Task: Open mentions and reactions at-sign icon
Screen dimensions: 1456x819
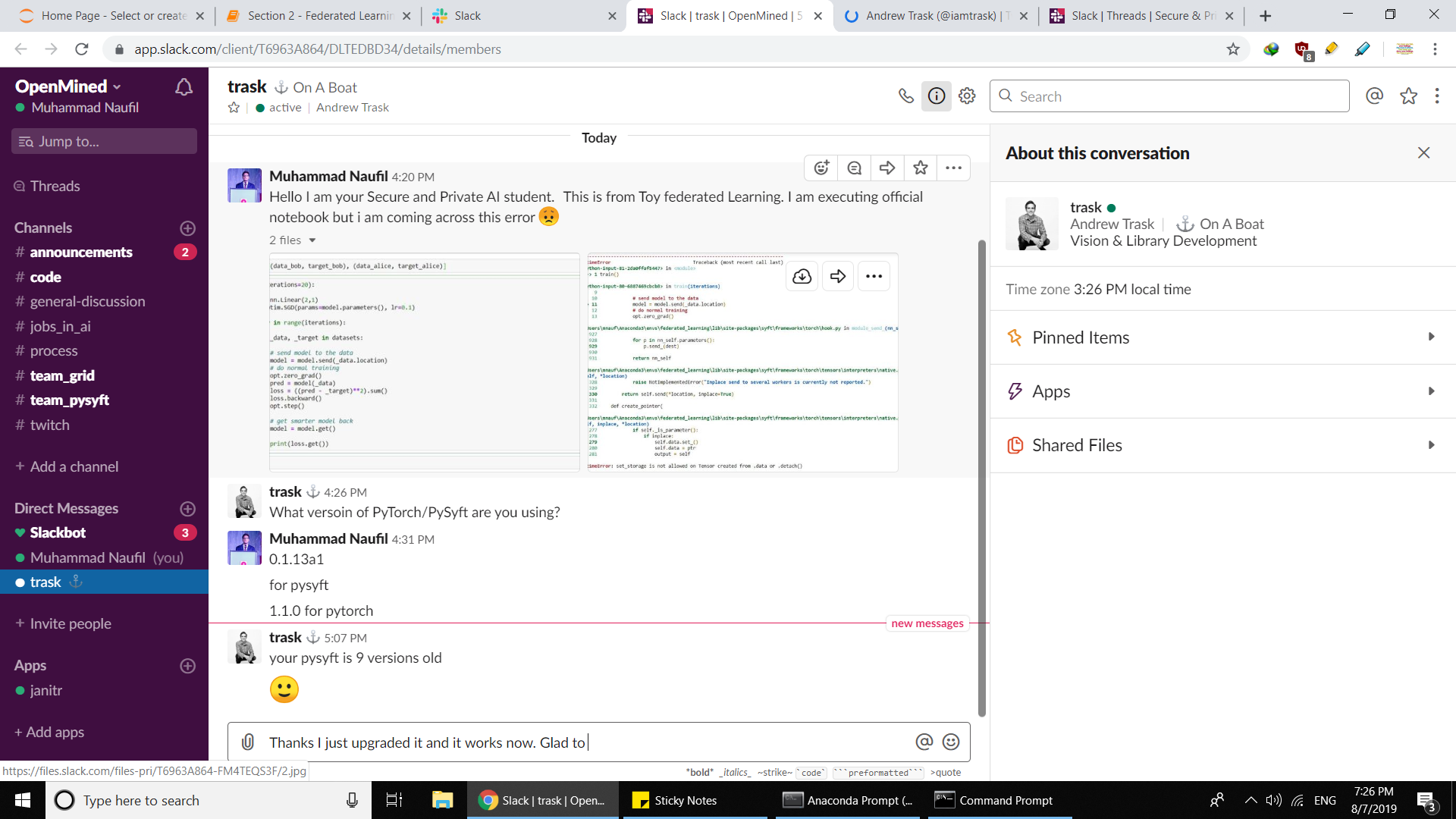Action: click(x=1374, y=96)
